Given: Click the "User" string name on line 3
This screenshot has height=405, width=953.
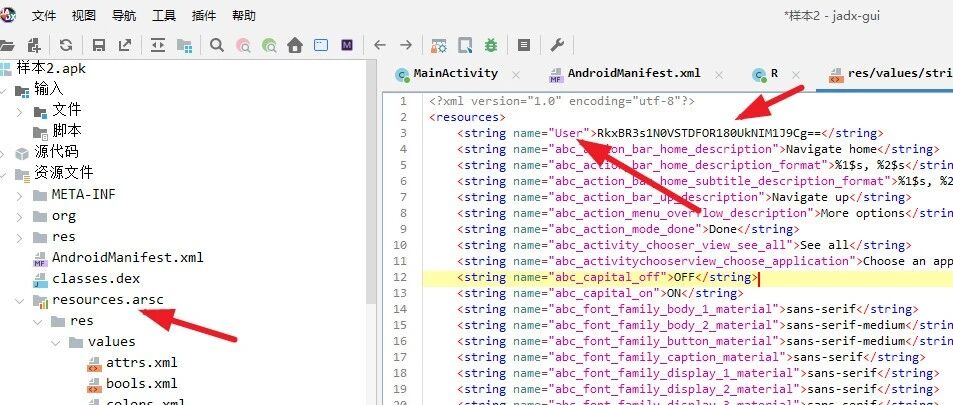Looking at the screenshot, I should pyautogui.click(x=569, y=133).
